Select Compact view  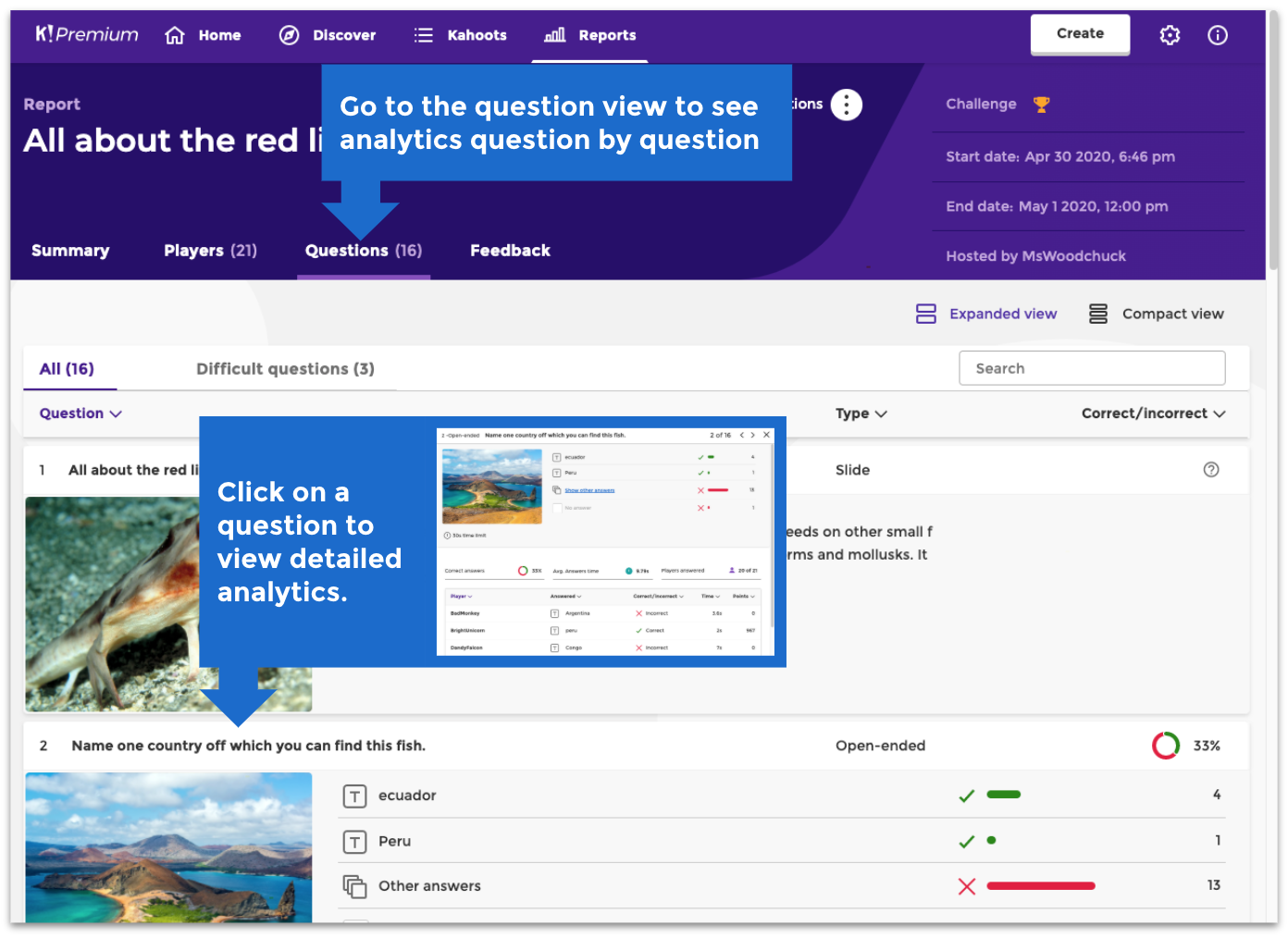1156,314
